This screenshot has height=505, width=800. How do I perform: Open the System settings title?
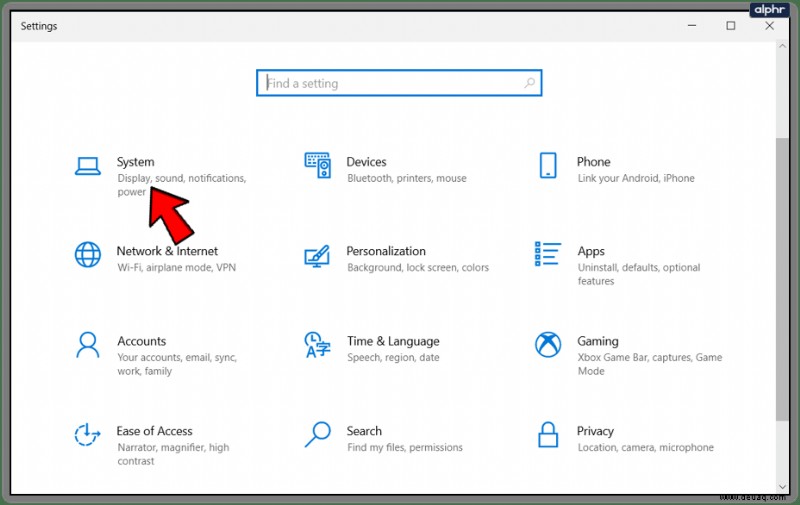coord(135,162)
